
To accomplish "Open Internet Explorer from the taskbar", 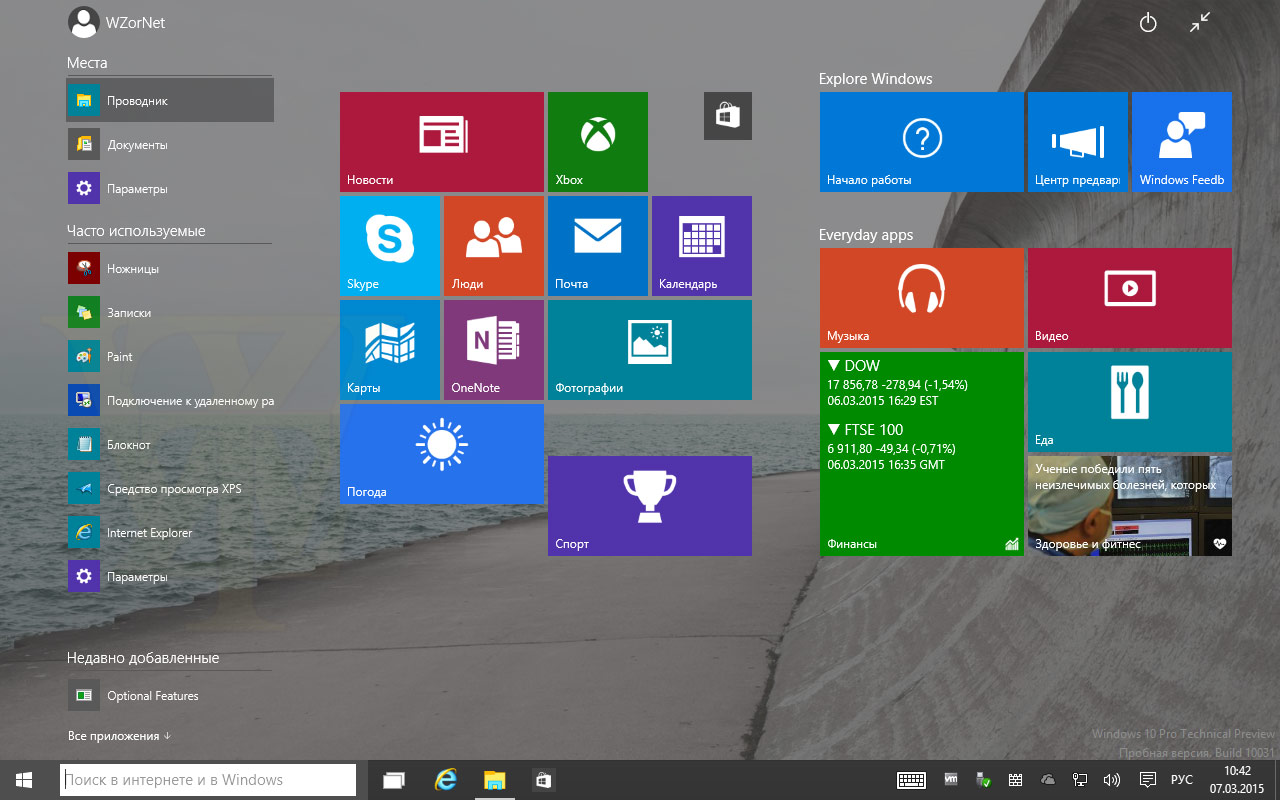I will [446, 780].
